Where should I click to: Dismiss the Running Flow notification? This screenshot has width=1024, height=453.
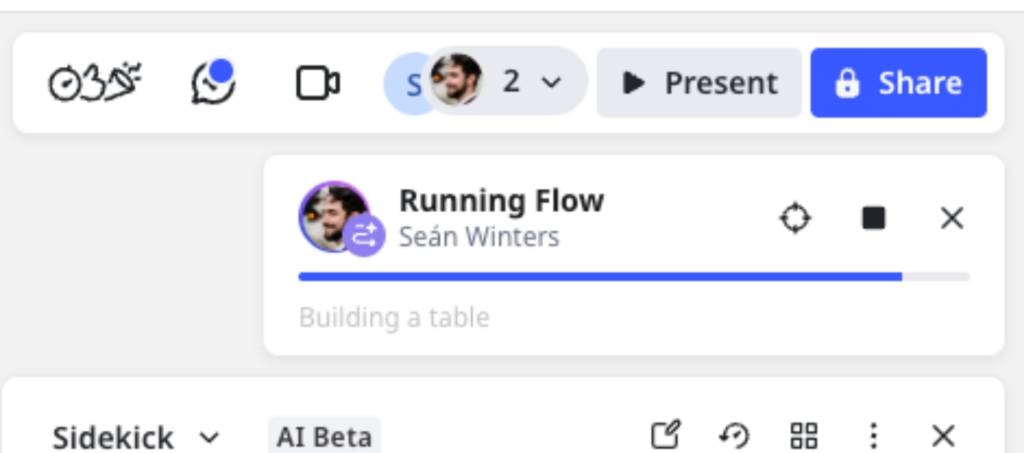[952, 217]
